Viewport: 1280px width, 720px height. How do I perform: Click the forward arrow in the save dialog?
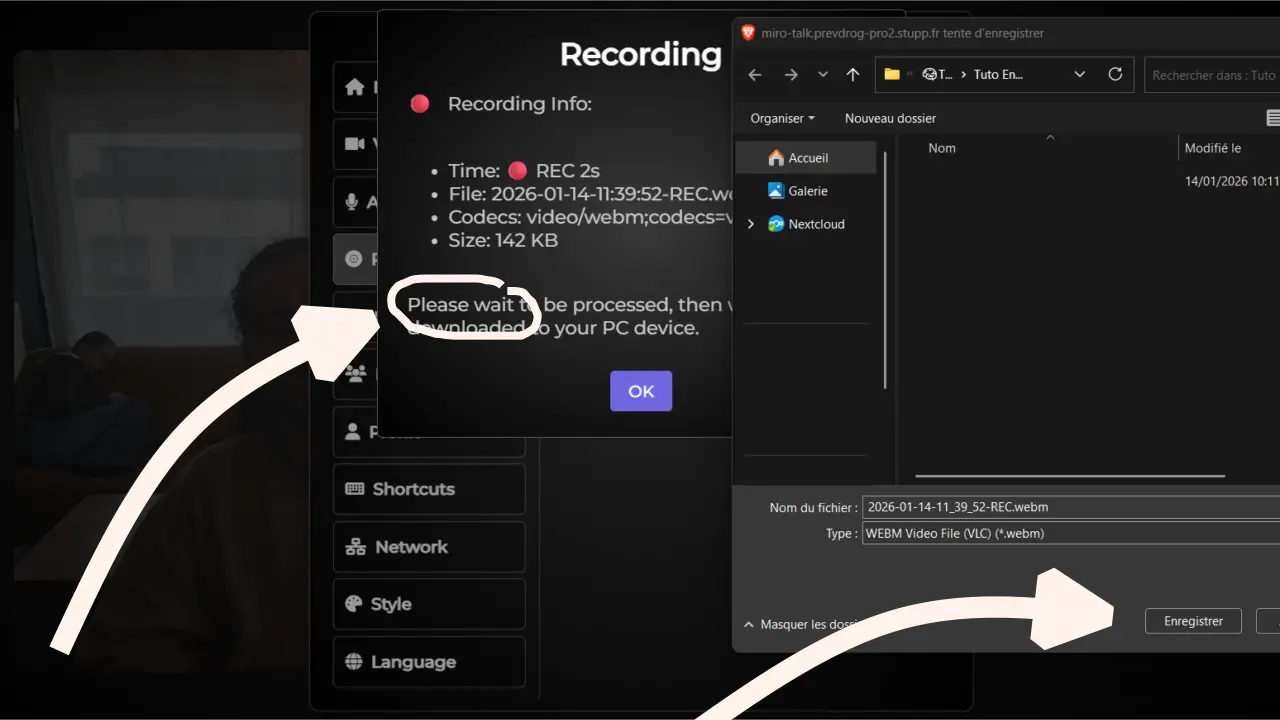791,75
